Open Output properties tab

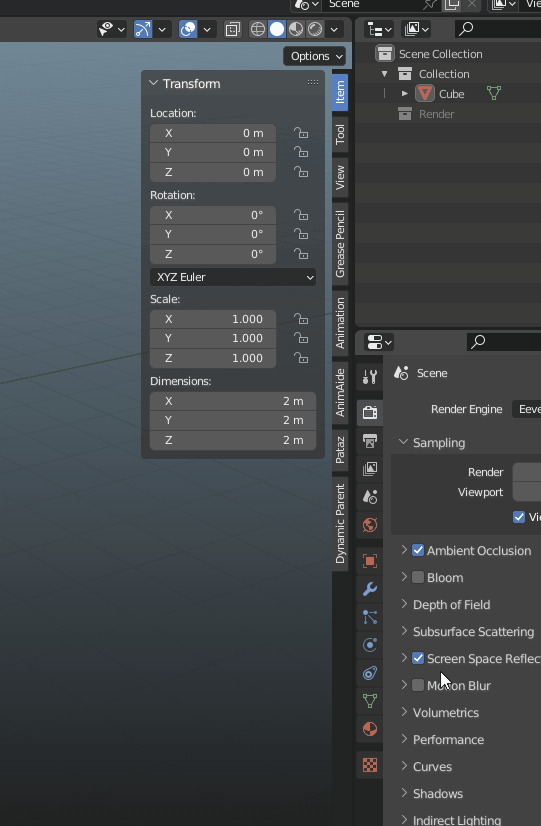coord(370,440)
